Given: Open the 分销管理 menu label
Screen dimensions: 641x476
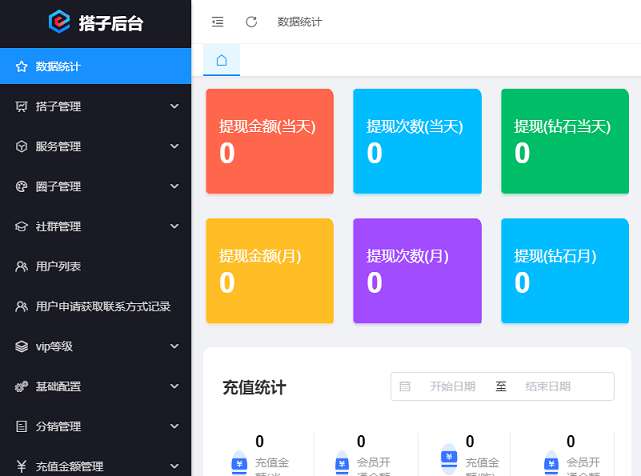Looking at the screenshot, I should pyautogui.click(x=58, y=426).
